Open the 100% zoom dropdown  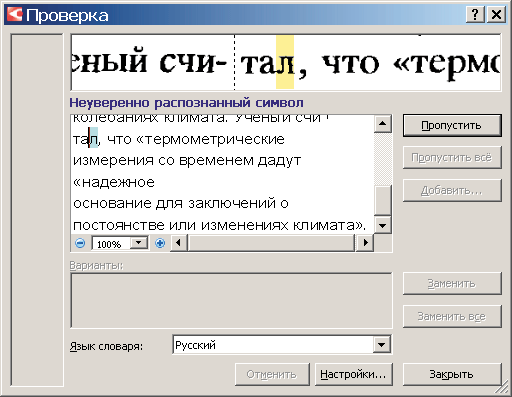point(139,243)
